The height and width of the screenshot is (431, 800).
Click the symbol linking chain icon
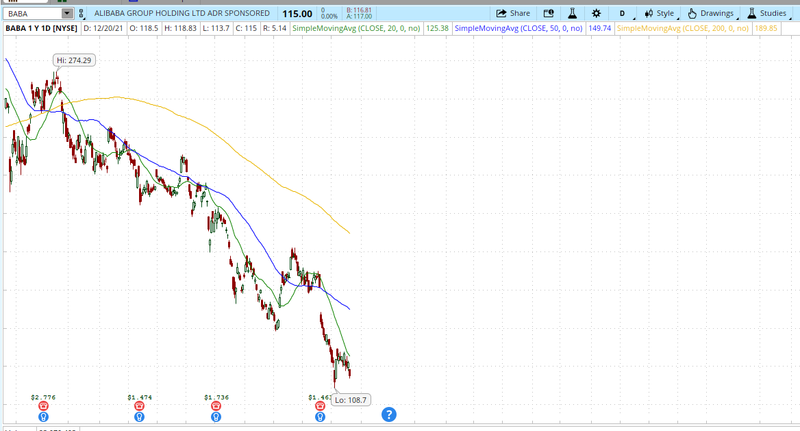pyautogui.click(x=81, y=13)
